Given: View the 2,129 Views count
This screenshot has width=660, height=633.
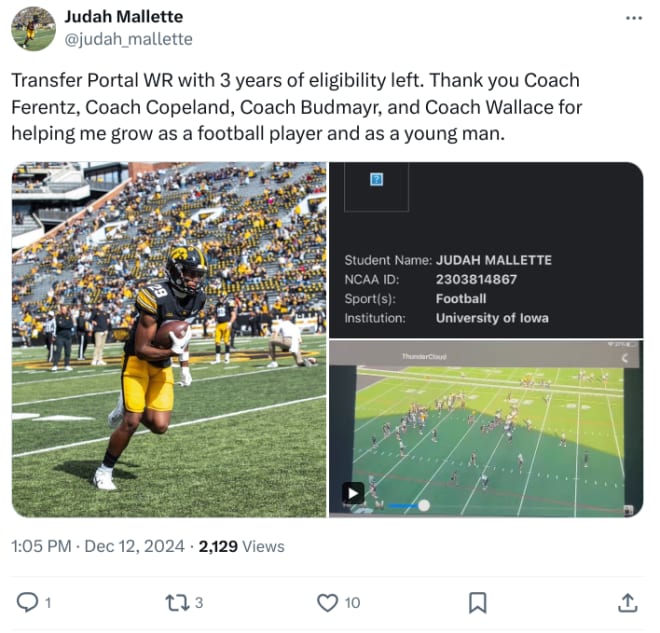Looking at the screenshot, I should pos(242,546).
